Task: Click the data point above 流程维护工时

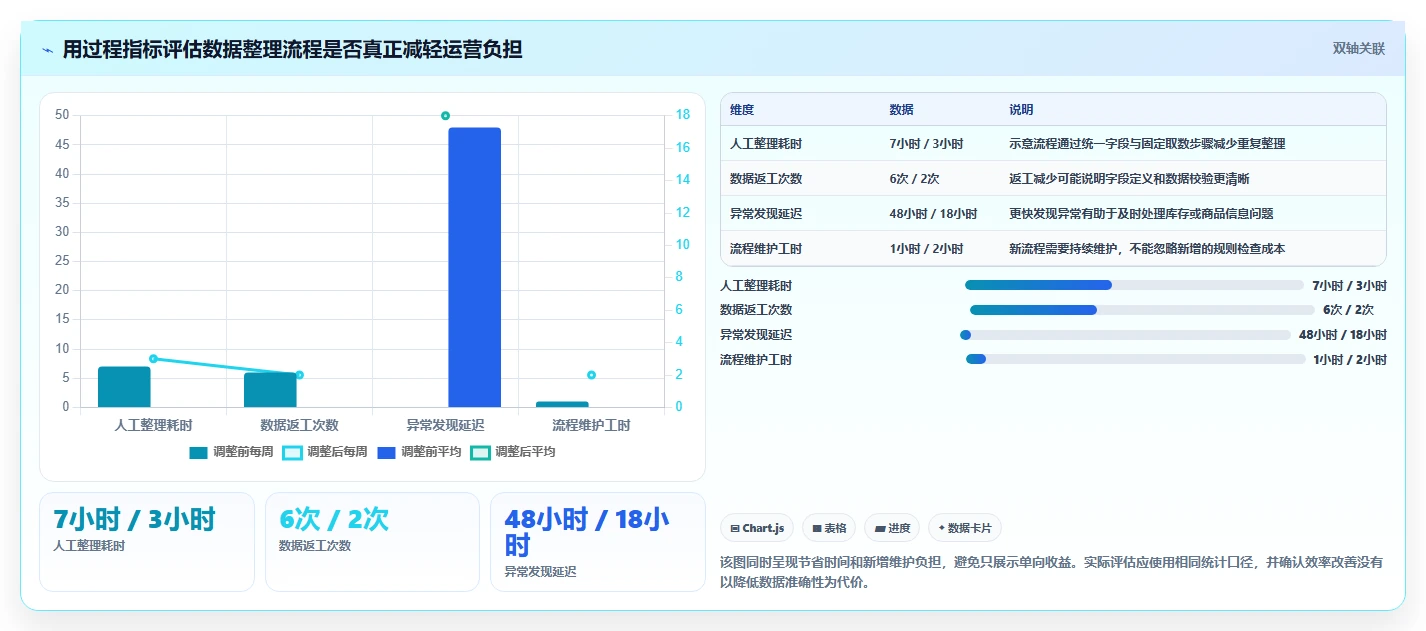Action: pos(591,375)
